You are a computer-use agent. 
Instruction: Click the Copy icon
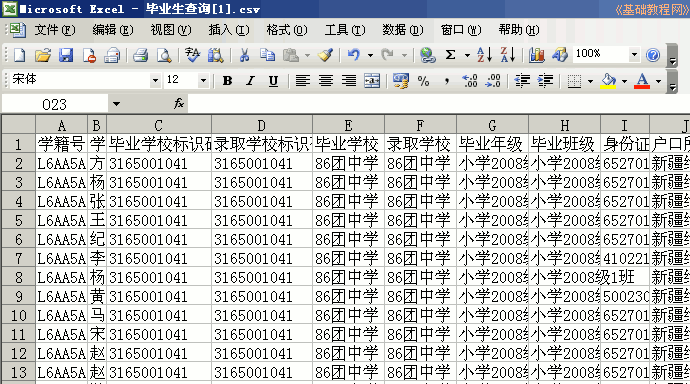pos(267,55)
